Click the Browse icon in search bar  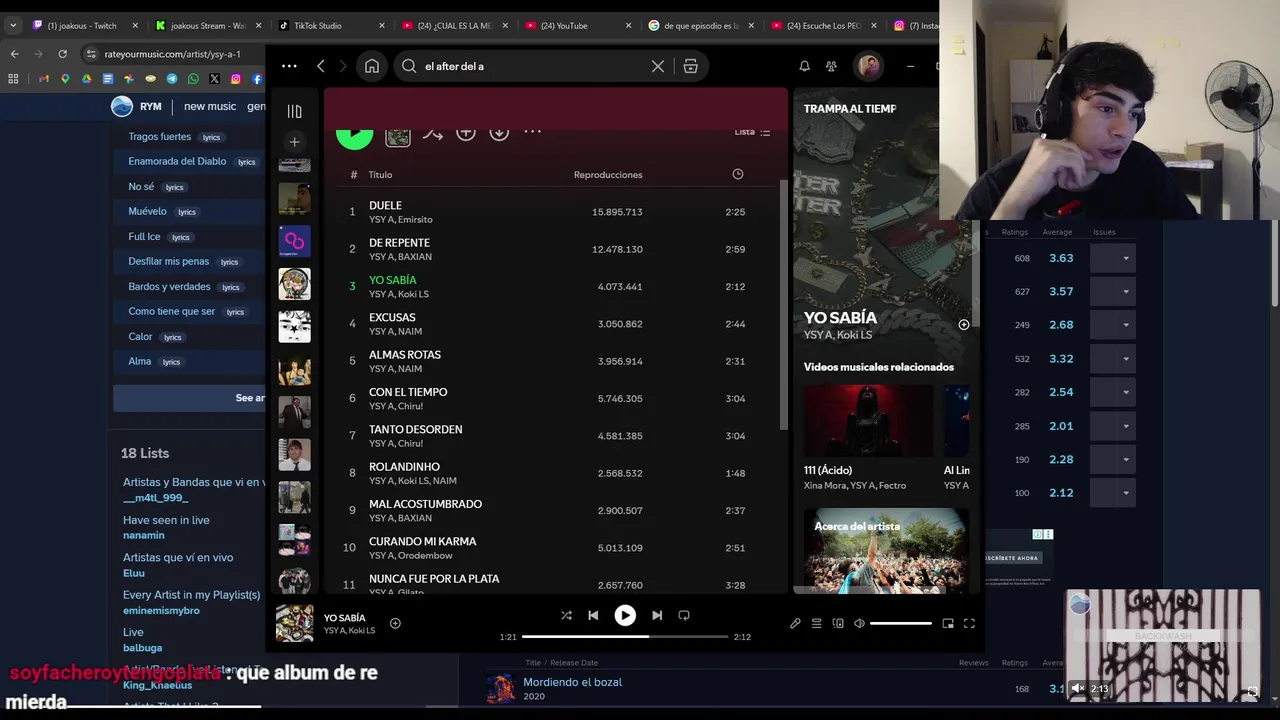690,66
